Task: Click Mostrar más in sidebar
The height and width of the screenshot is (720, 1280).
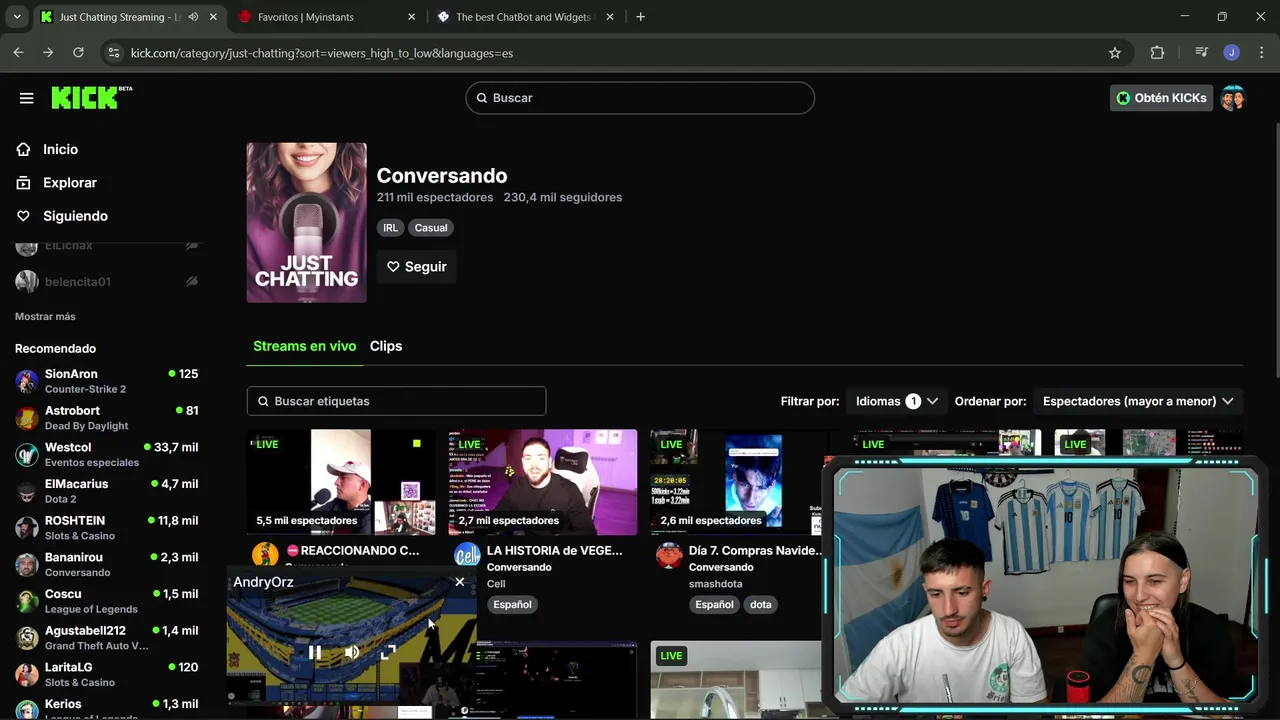Action: click(45, 316)
